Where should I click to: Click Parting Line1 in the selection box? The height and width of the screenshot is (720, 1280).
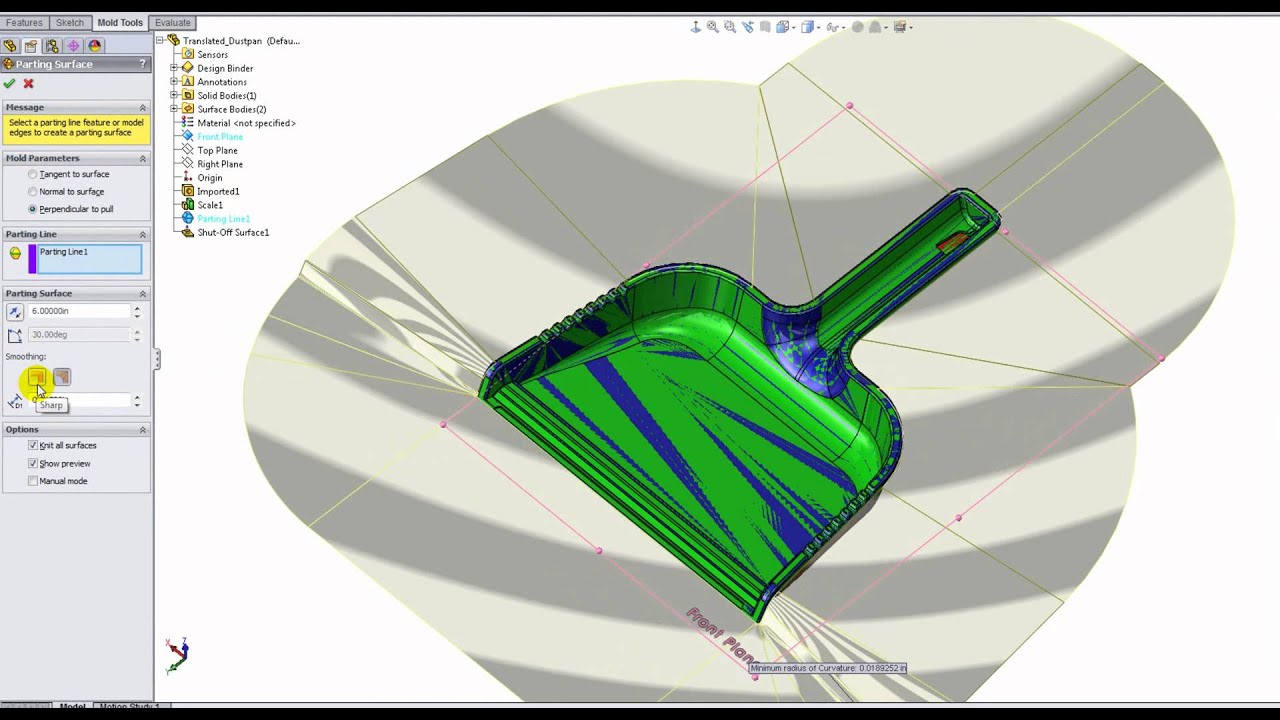coord(64,252)
